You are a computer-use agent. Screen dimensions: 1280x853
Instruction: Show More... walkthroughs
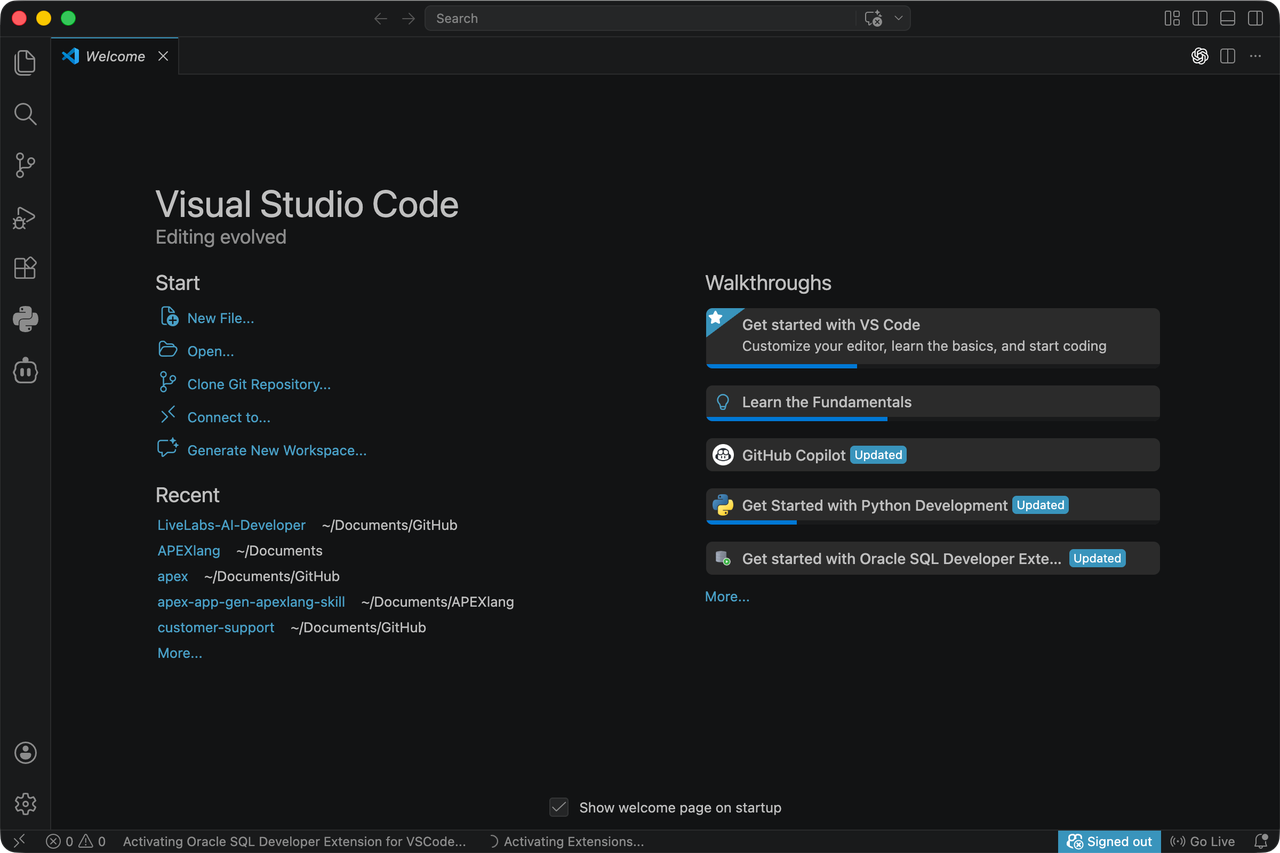click(727, 597)
